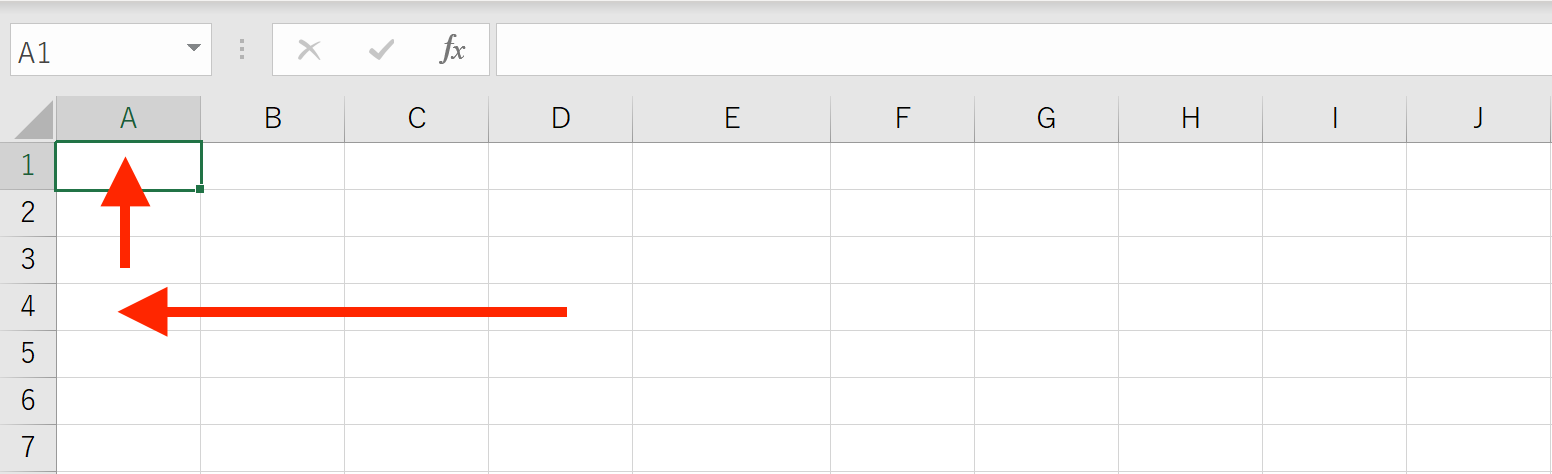Click the Insert Function fx icon
The image size is (1552, 474).
[x=453, y=50]
